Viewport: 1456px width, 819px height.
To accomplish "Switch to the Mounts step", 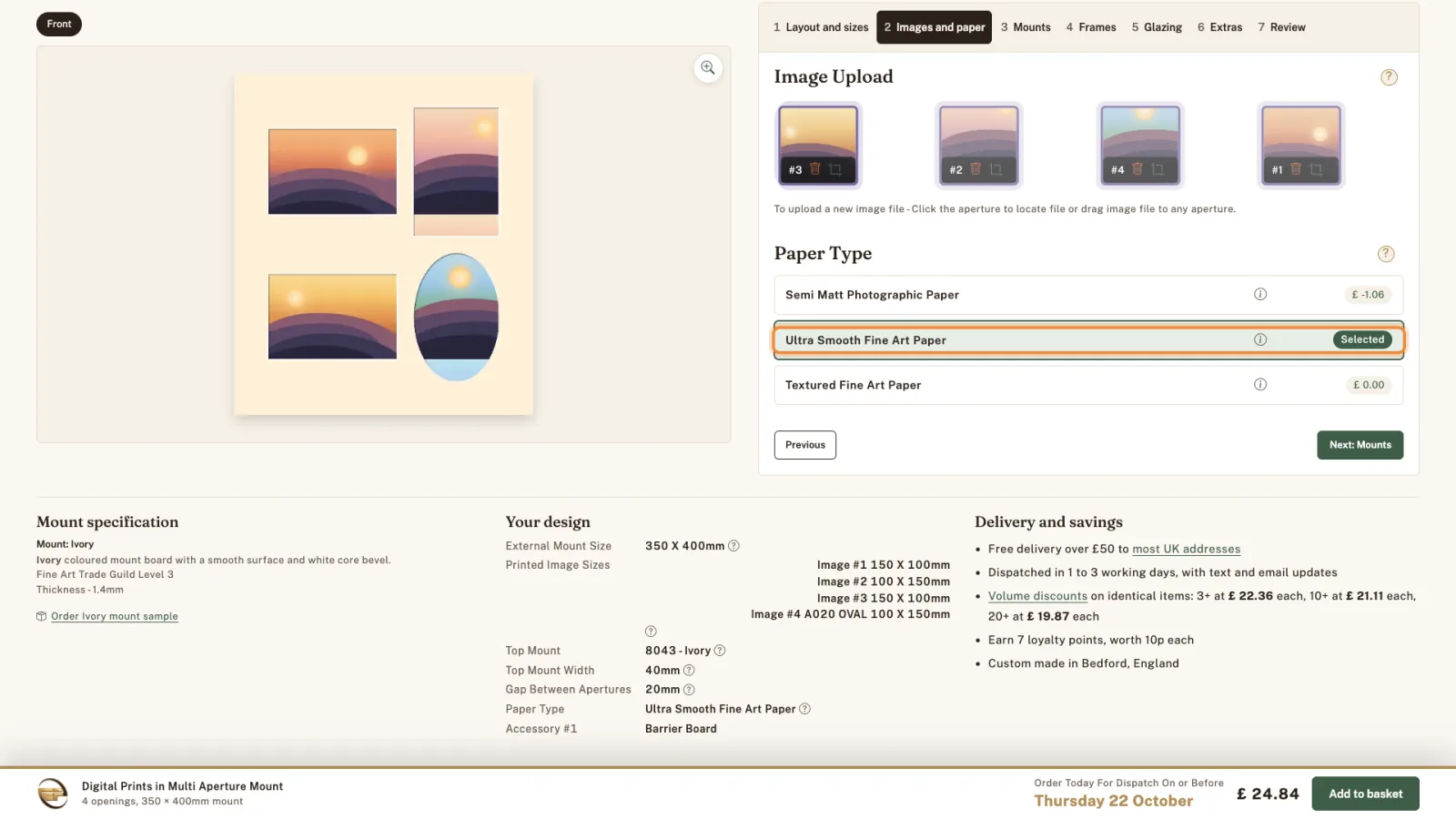I will pos(1026,27).
